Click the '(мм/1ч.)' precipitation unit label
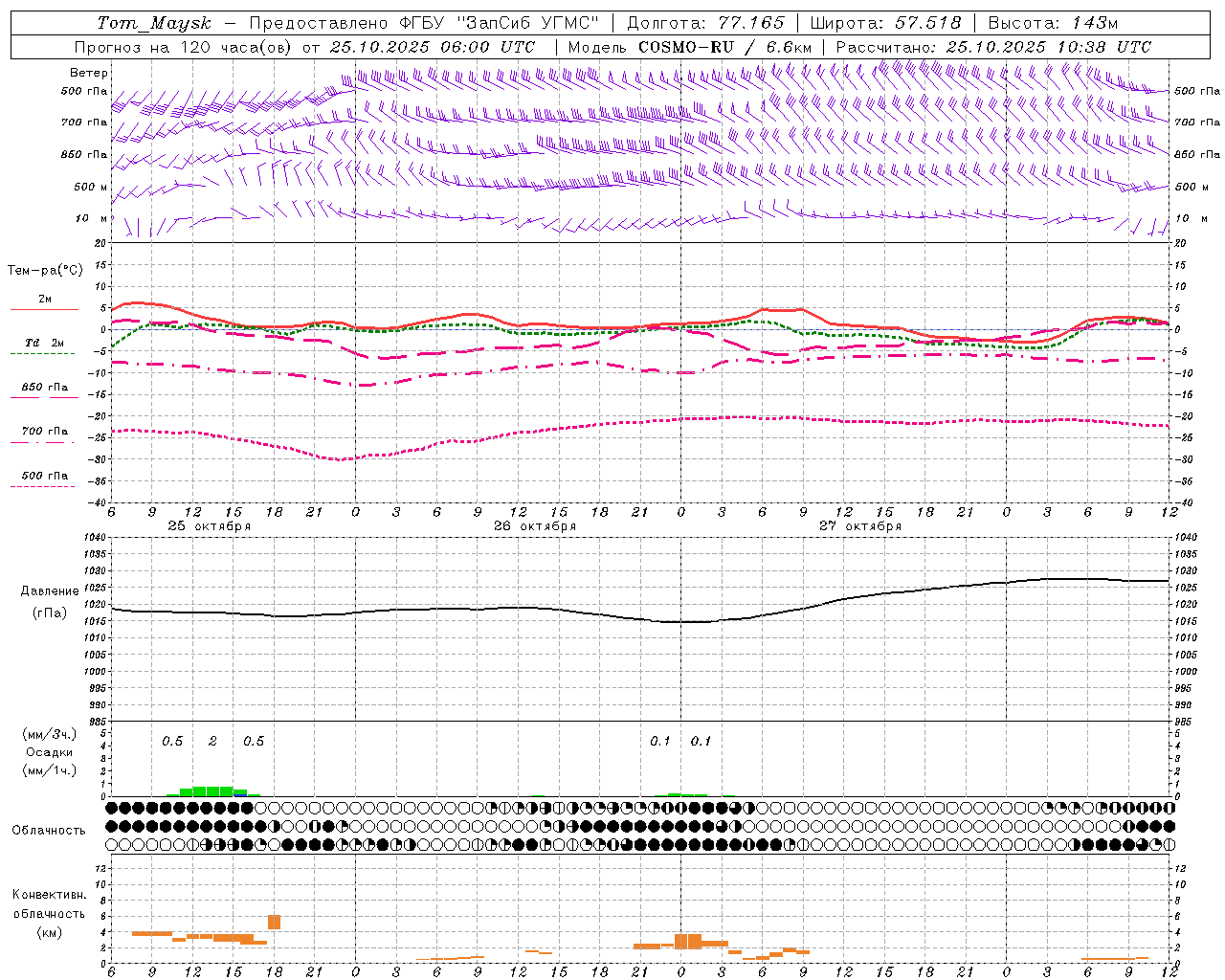Screen dimensions: 1225x980 50,770
